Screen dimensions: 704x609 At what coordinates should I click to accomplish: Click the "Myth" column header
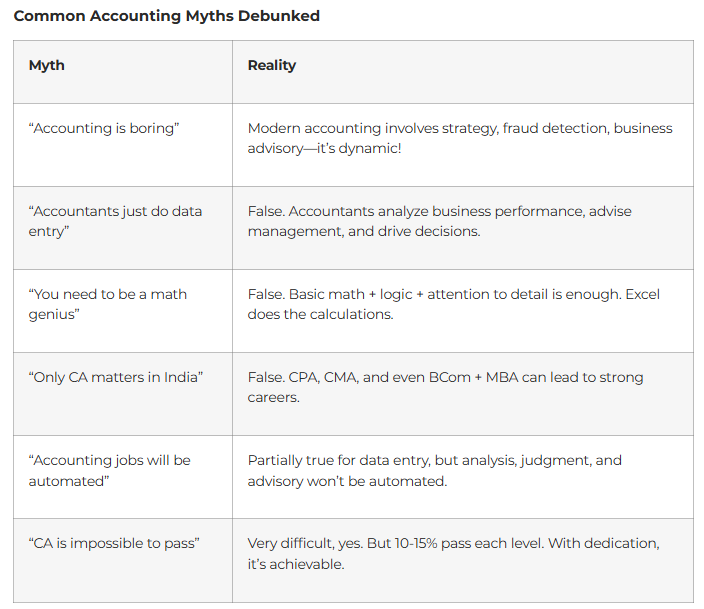(x=47, y=65)
